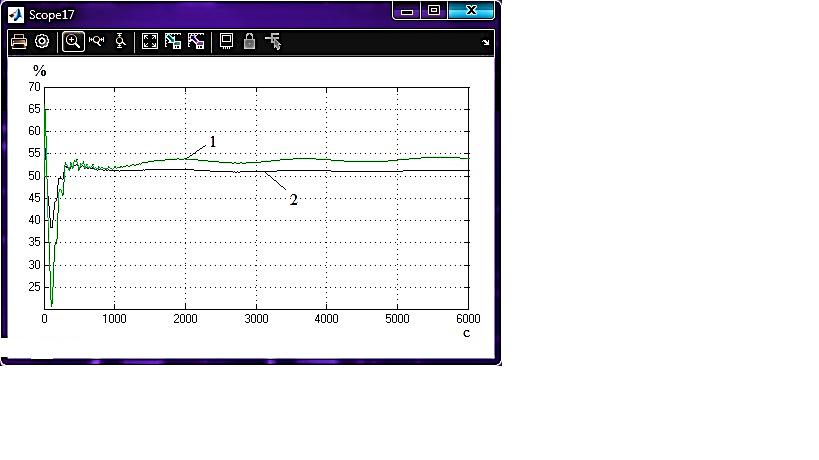819x460 pixels.
Task: Click curve label 1 on the plot
Action: click(x=213, y=141)
